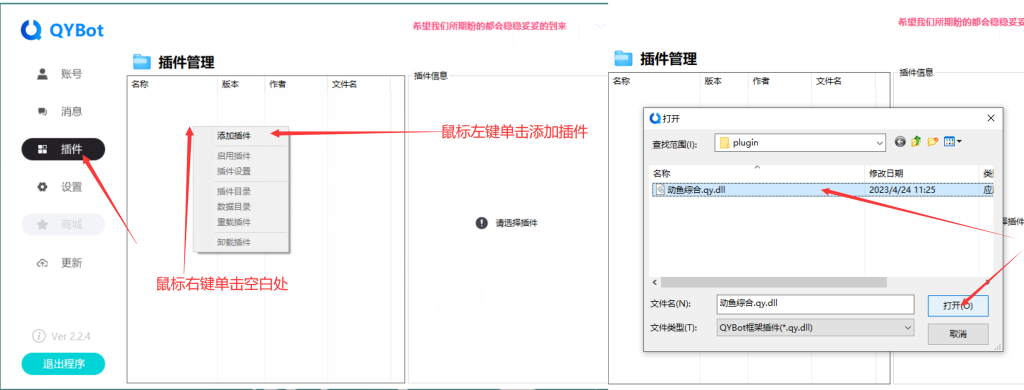The image size is (1024, 390).
Task: Close the 打开 dialog with X
Action: (x=991, y=118)
